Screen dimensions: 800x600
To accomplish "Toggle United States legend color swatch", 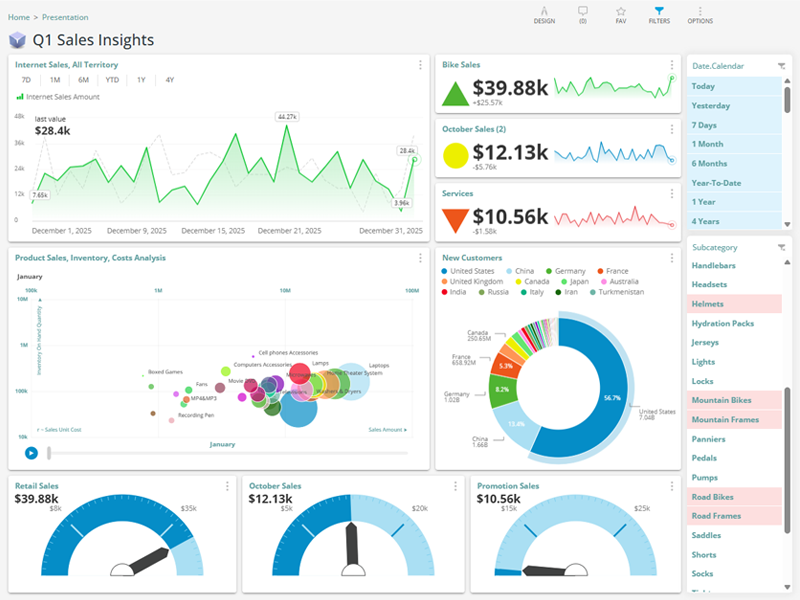I will [444, 271].
